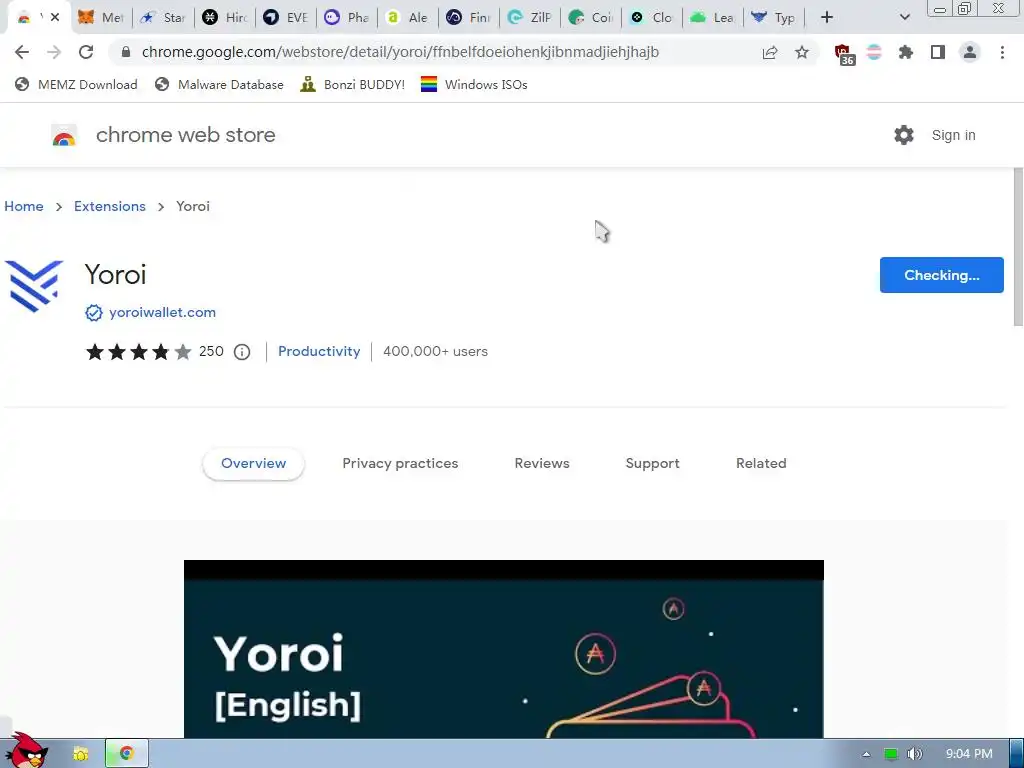1024x768 pixels.
Task: Open the Windows ISOs bookmark
Action: pos(474,84)
